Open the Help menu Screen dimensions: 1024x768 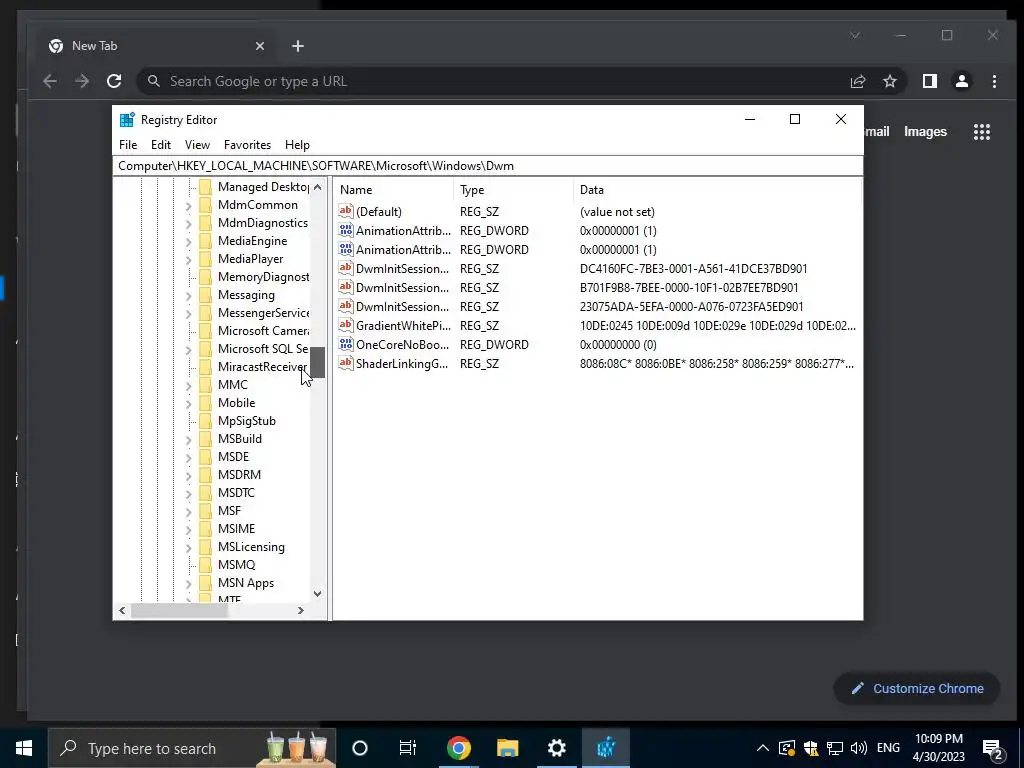(x=297, y=145)
